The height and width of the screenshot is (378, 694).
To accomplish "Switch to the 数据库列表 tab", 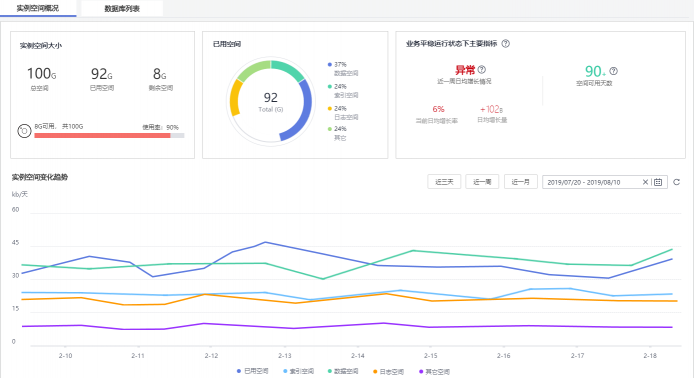I will pos(122,8).
